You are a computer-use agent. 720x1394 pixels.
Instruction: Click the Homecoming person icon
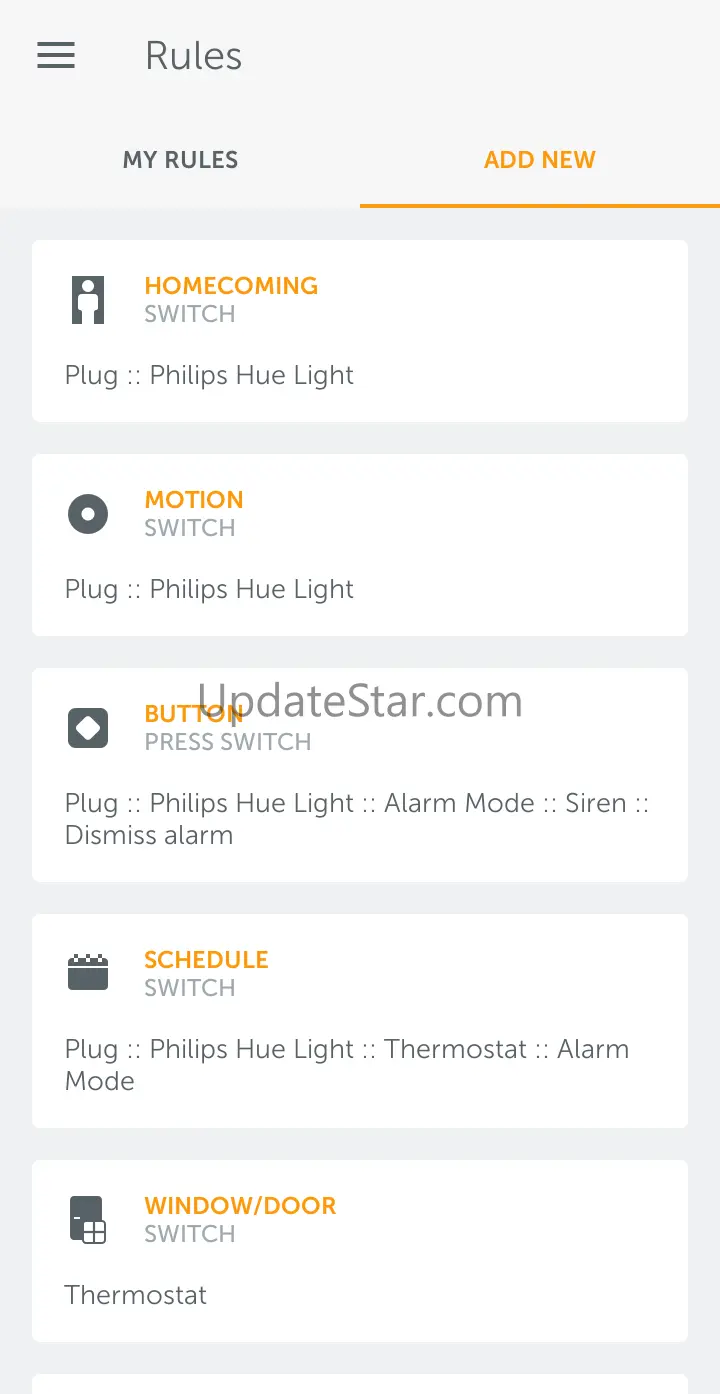click(88, 300)
